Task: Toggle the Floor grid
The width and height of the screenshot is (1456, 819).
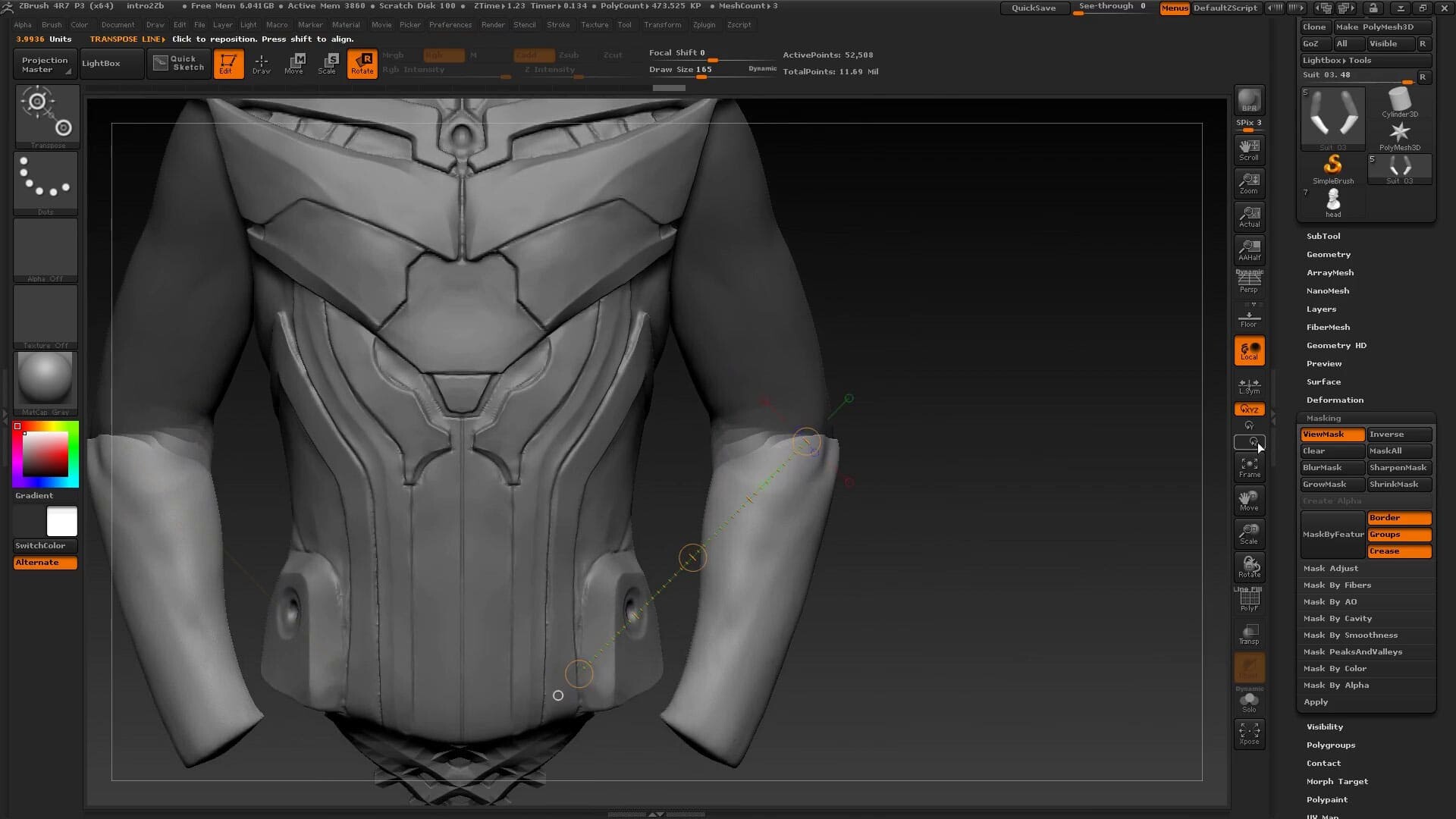Action: (1249, 315)
